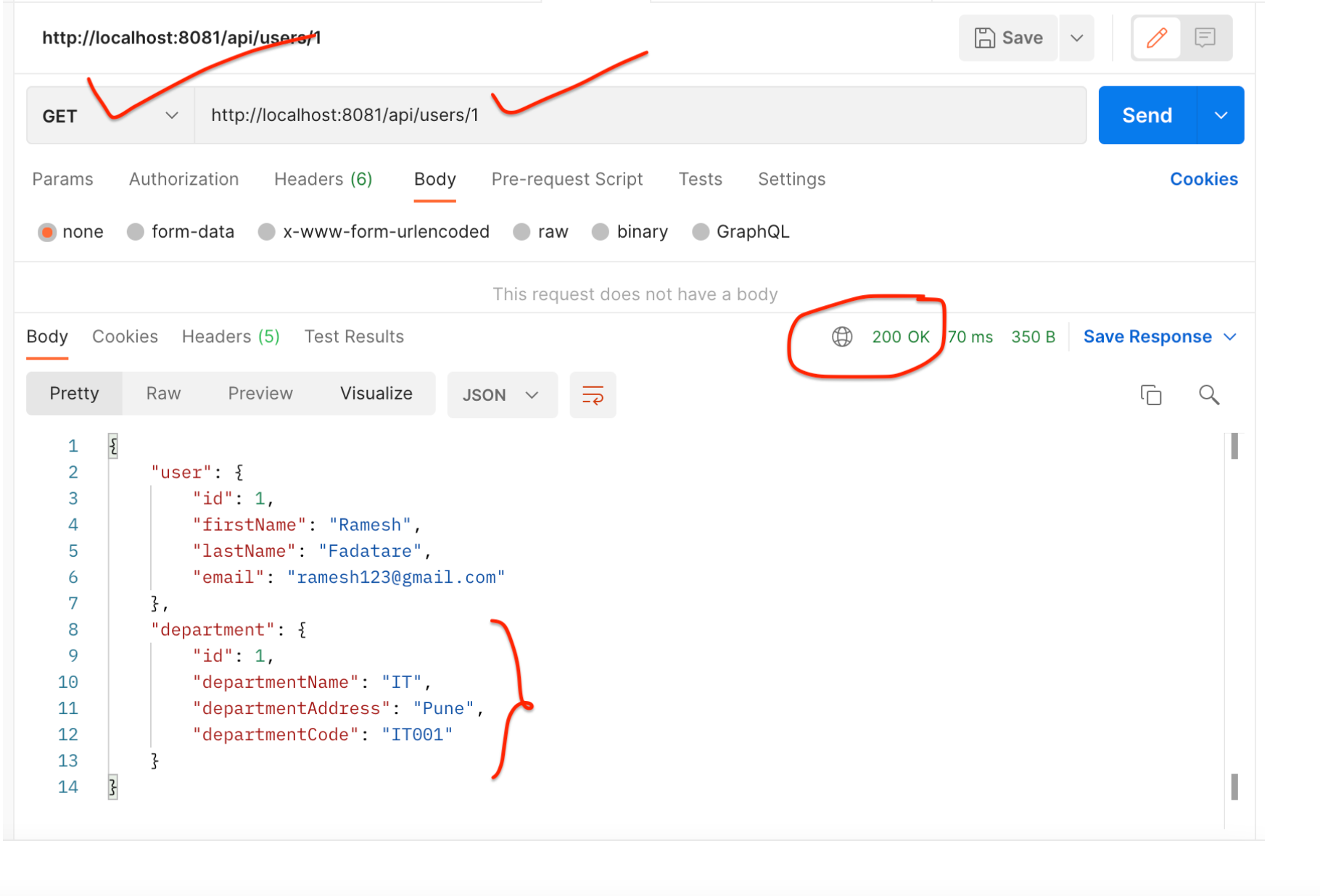Open the response Headers (5) tab
The image size is (1320, 896).
231,336
